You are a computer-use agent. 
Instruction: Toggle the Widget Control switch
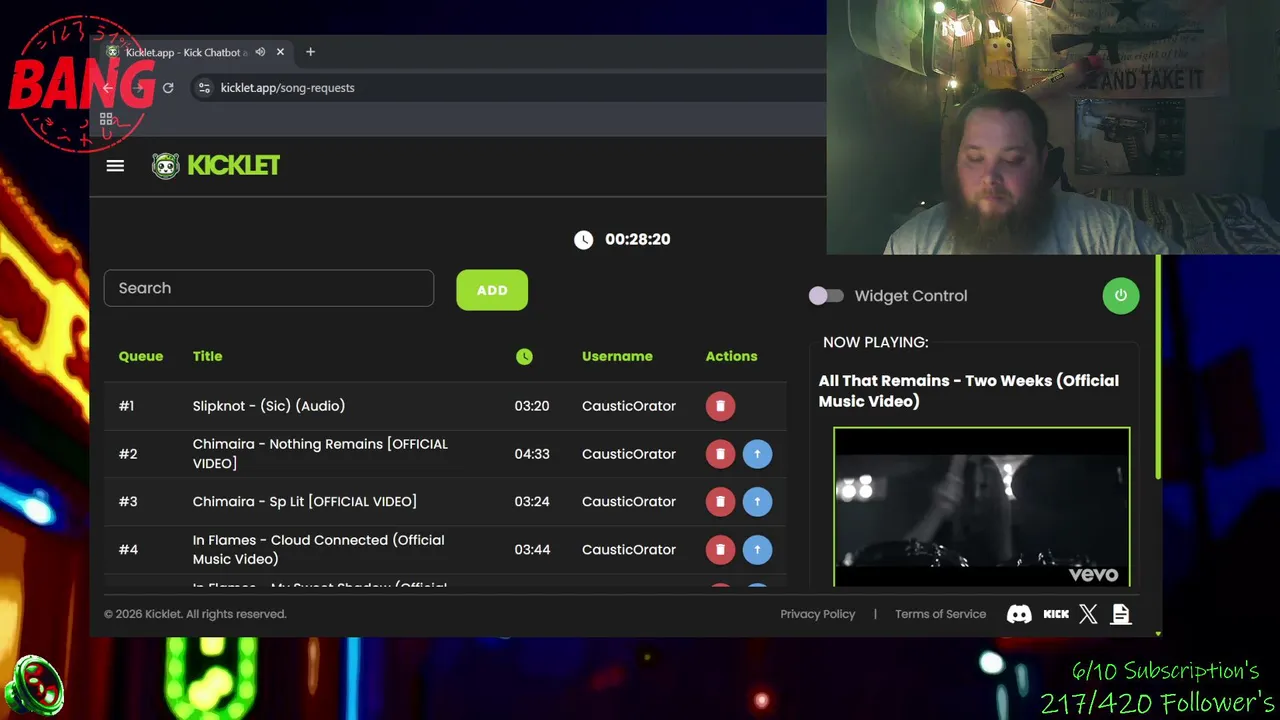click(826, 296)
